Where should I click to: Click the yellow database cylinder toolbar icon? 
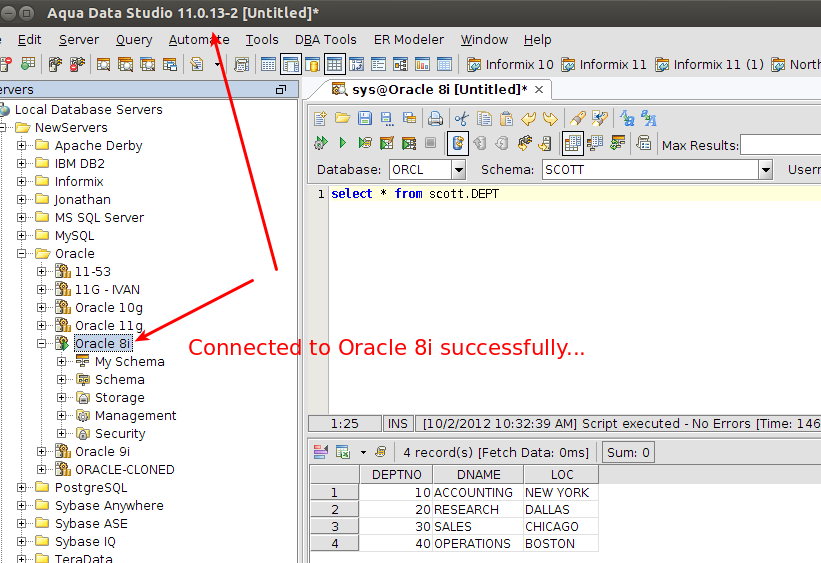pyautogui.click(x=312, y=65)
